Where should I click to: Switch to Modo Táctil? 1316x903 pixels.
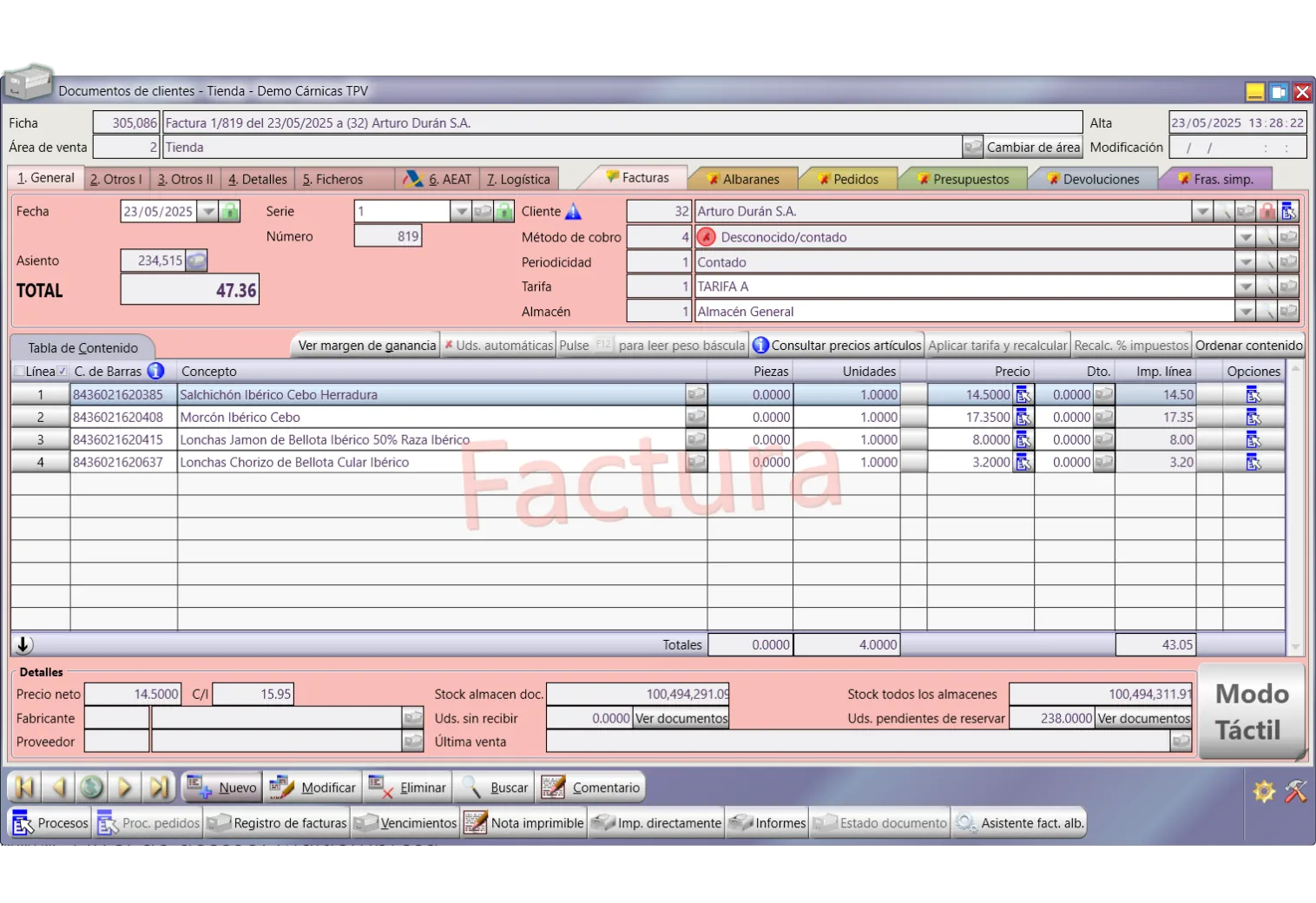[1251, 712]
